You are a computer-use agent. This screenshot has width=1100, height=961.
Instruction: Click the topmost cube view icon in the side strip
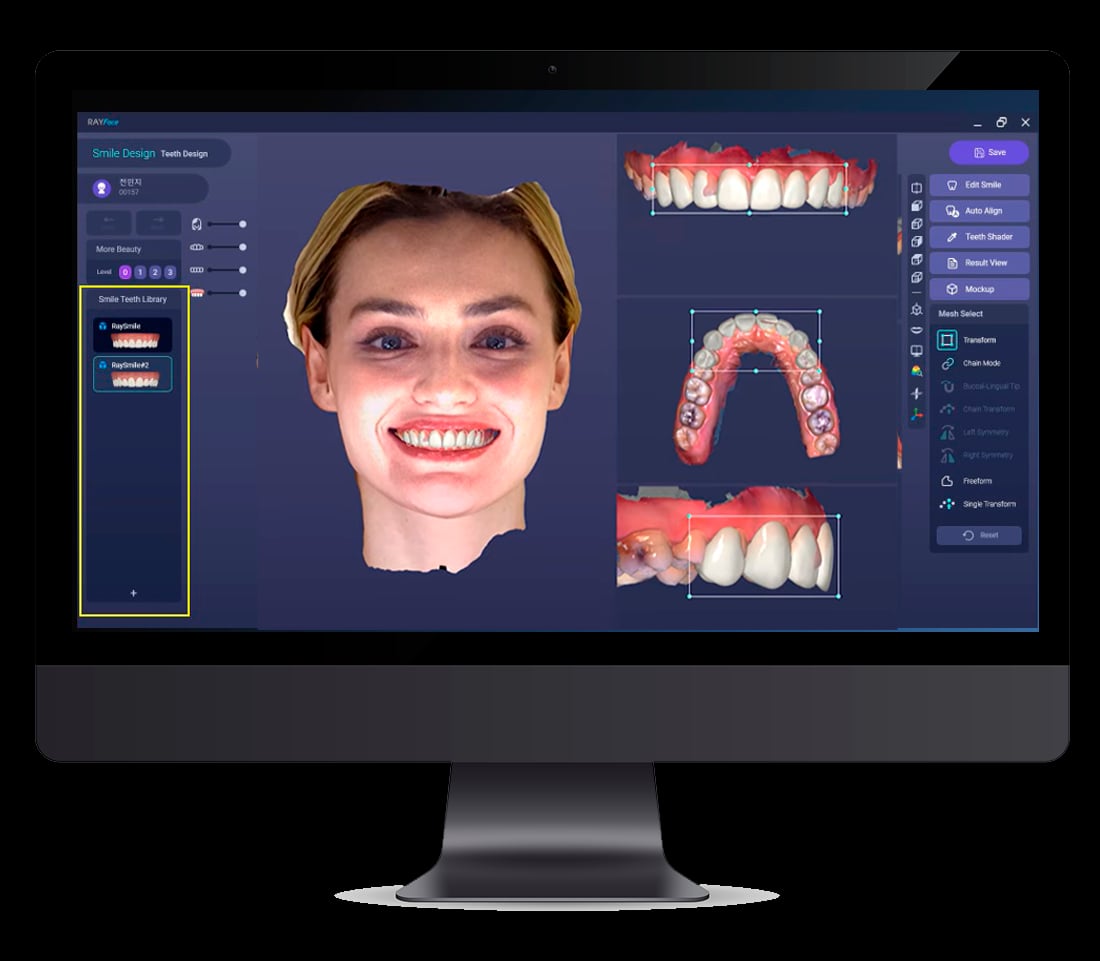point(917,186)
